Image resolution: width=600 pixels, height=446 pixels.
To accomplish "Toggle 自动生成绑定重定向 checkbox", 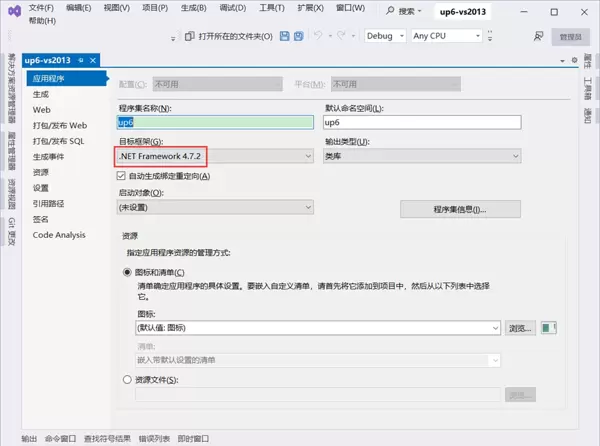I will [122, 176].
